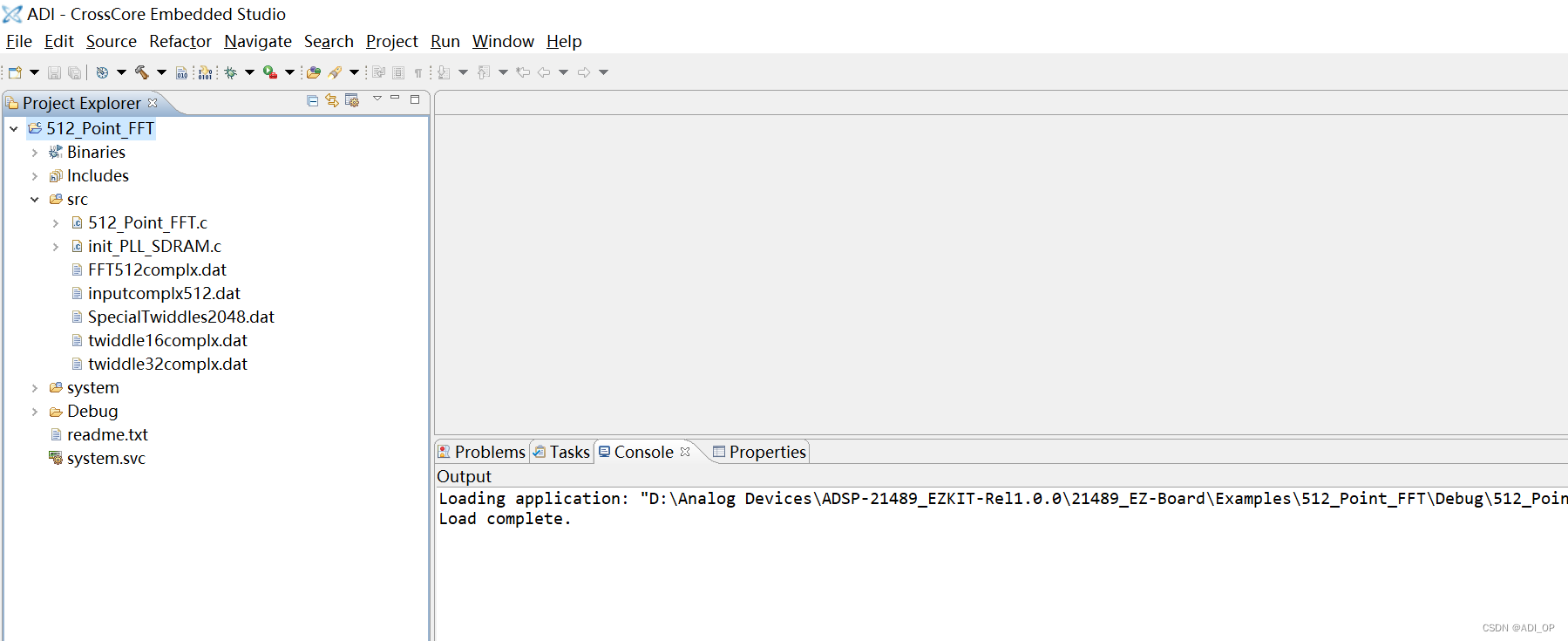The height and width of the screenshot is (641, 1568).
Task: Click the green bug Debug icon
Action: [x=230, y=72]
